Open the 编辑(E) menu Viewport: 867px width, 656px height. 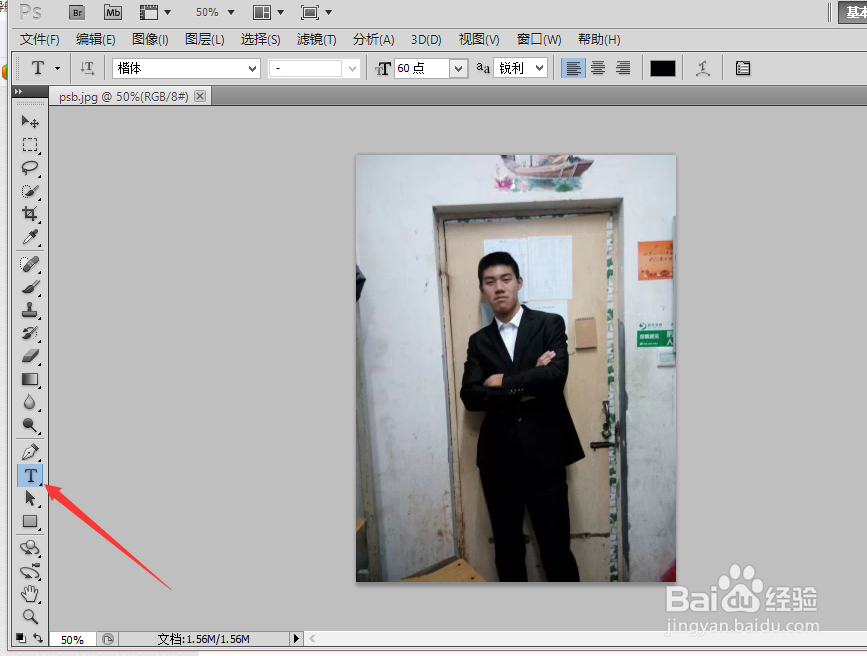tap(96, 39)
